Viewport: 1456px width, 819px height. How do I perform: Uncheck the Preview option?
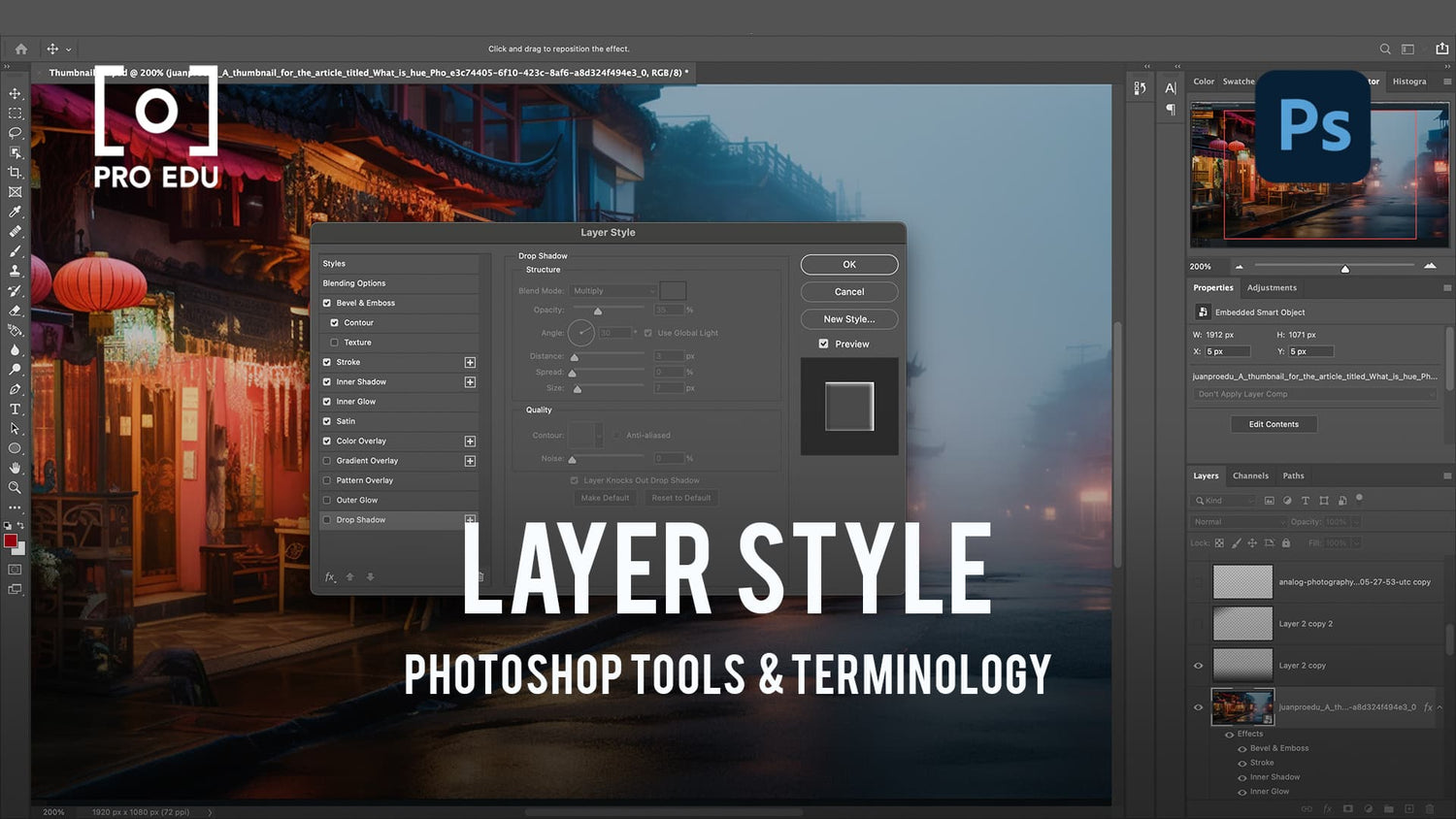click(x=823, y=344)
